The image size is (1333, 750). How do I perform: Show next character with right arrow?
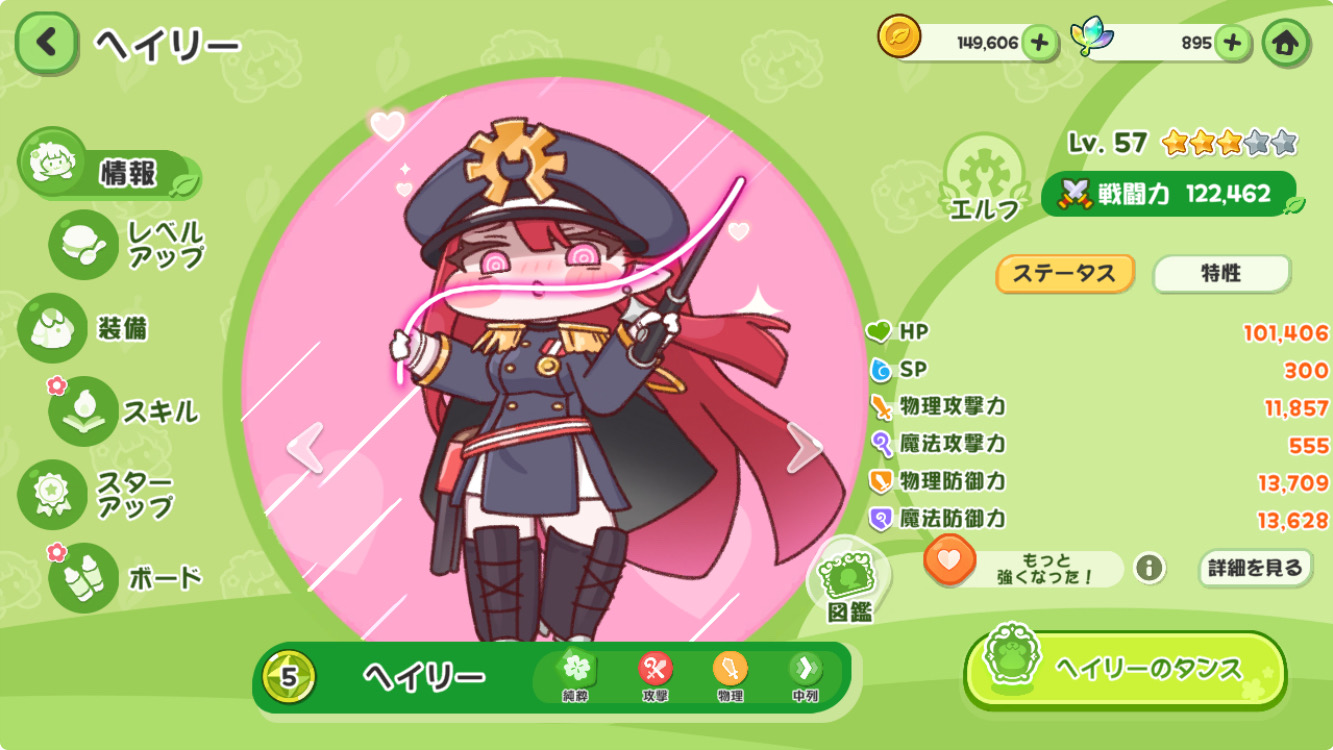tap(803, 446)
